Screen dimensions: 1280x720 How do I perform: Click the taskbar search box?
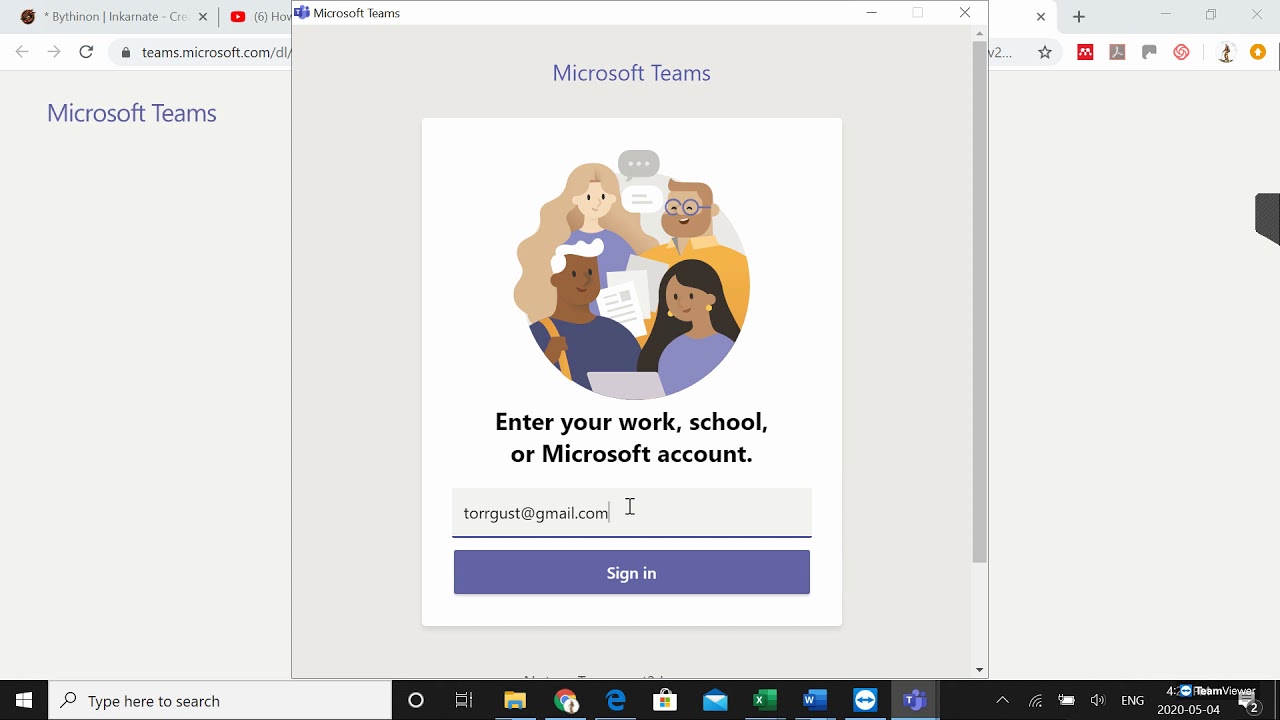pyautogui.click(x=220, y=701)
